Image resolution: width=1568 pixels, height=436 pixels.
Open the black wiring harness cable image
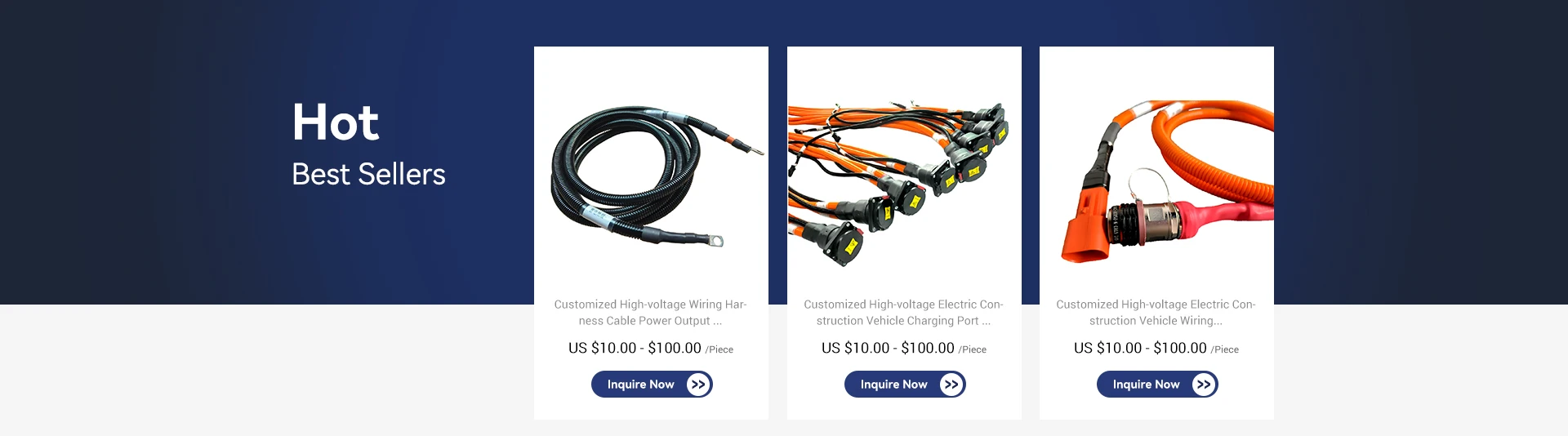coord(651,174)
